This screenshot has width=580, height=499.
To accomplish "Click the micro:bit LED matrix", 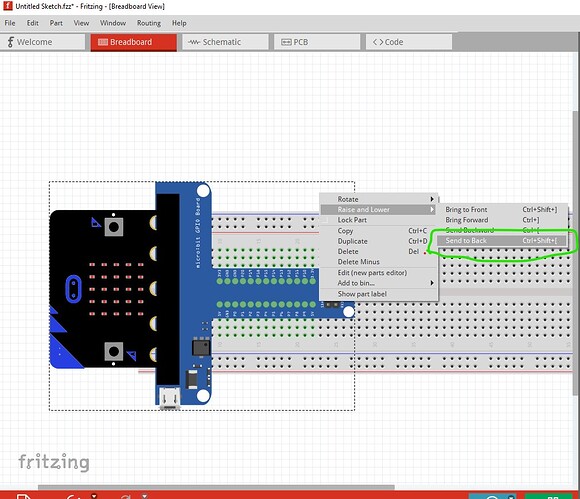I will tap(116, 289).
